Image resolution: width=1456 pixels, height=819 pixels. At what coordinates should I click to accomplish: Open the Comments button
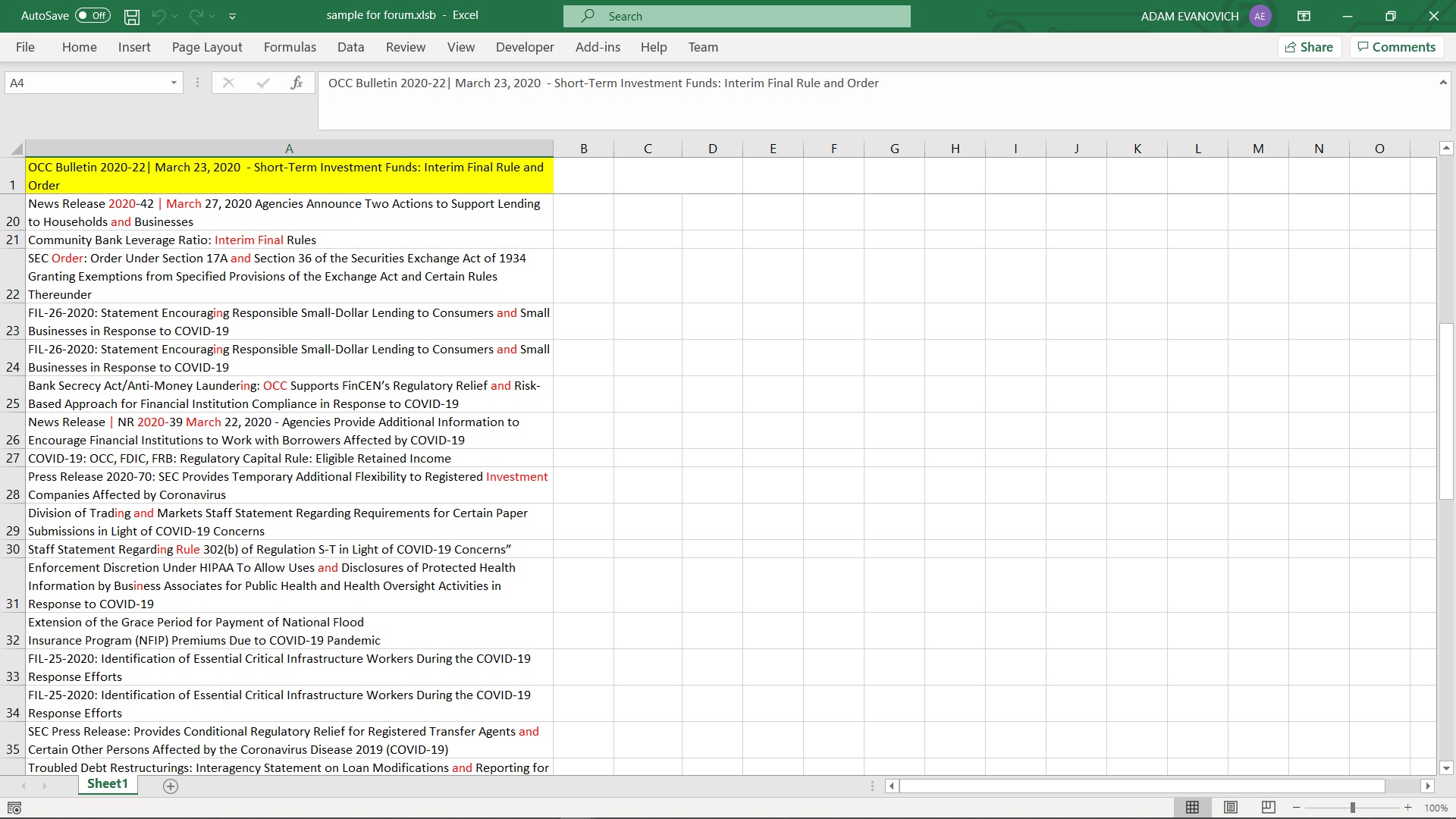pyautogui.click(x=1396, y=47)
